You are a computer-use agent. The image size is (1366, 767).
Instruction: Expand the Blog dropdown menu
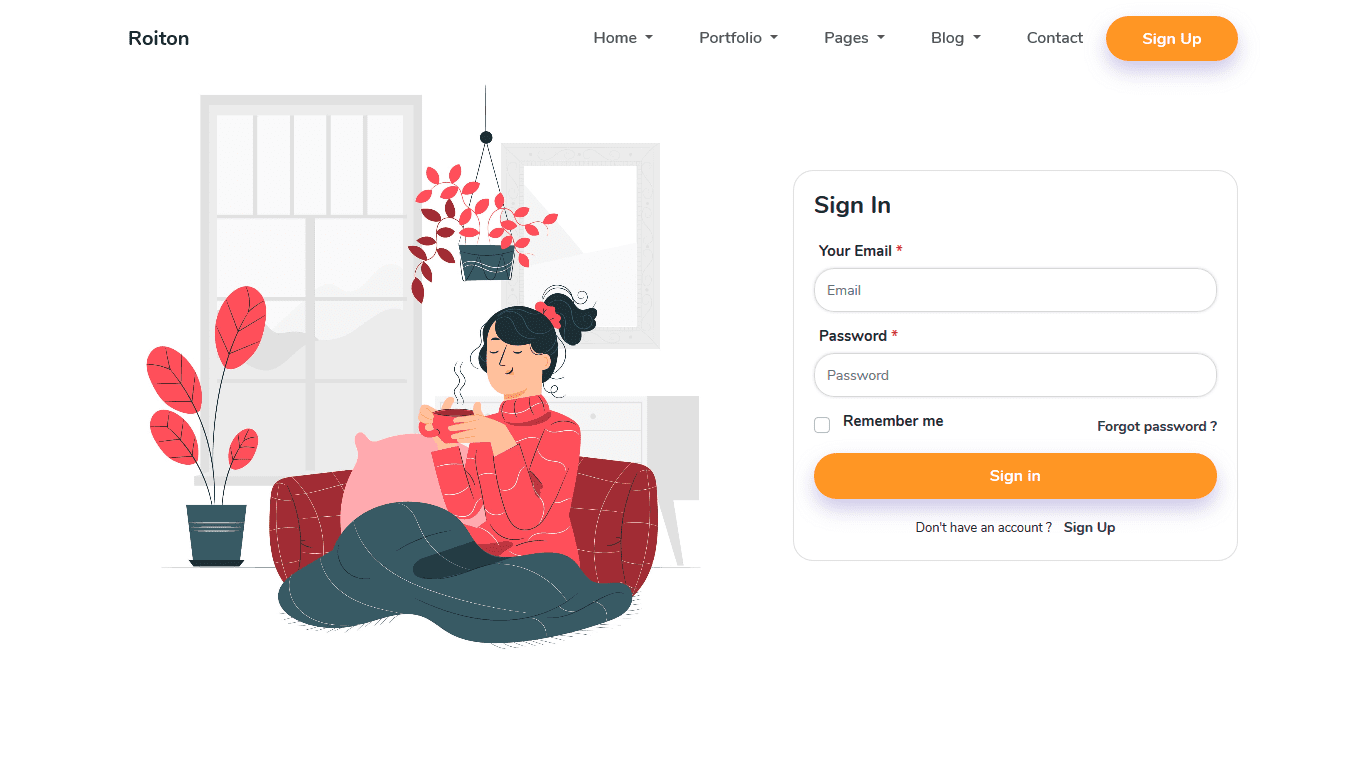coord(955,38)
